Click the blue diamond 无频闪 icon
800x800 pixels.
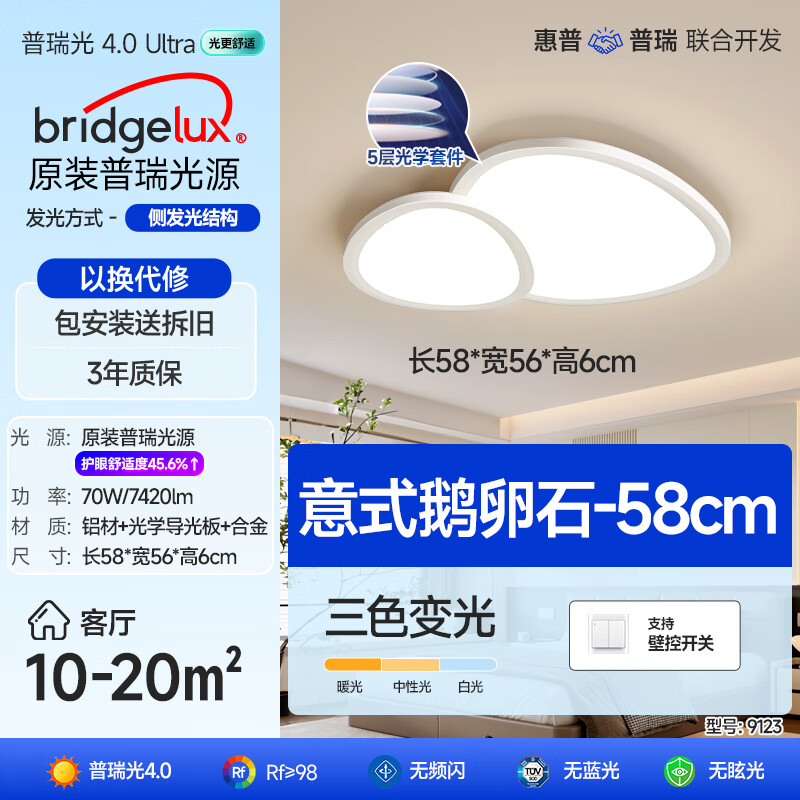(385, 771)
